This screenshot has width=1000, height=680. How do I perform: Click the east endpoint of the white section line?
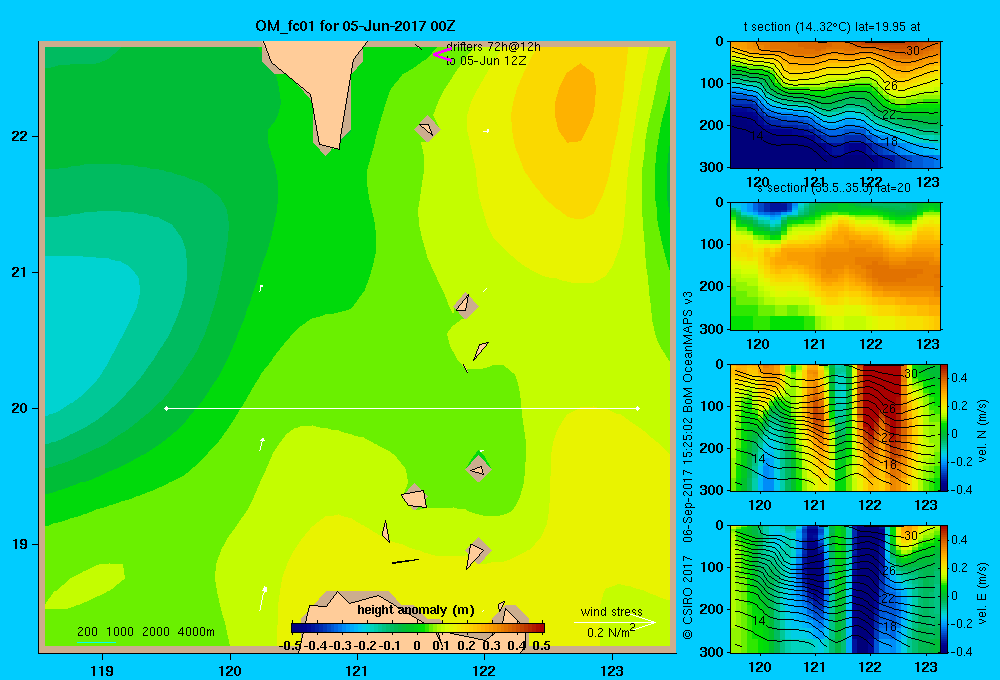click(x=638, y=408)
